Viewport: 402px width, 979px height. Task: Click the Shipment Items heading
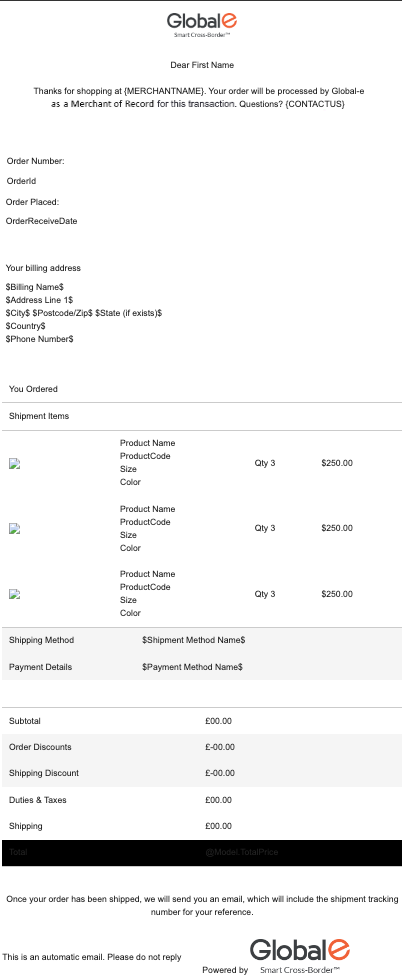coord(39,416)
